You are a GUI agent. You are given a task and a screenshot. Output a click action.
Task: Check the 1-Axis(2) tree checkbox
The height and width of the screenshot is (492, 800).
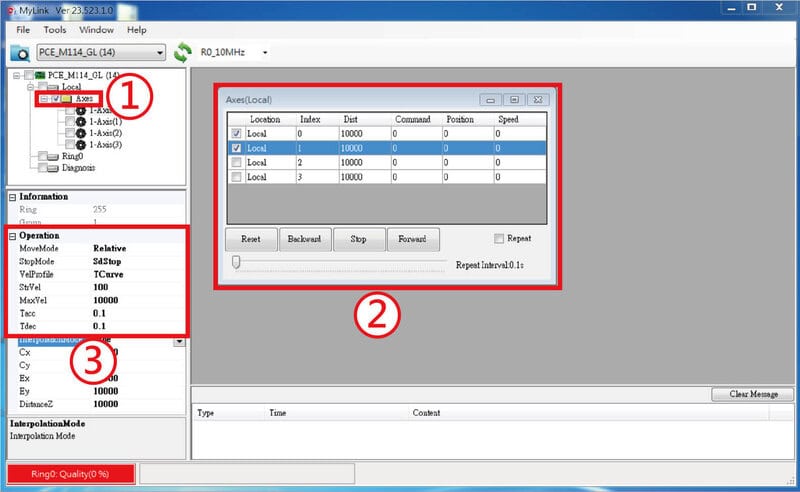click(70, 133)
